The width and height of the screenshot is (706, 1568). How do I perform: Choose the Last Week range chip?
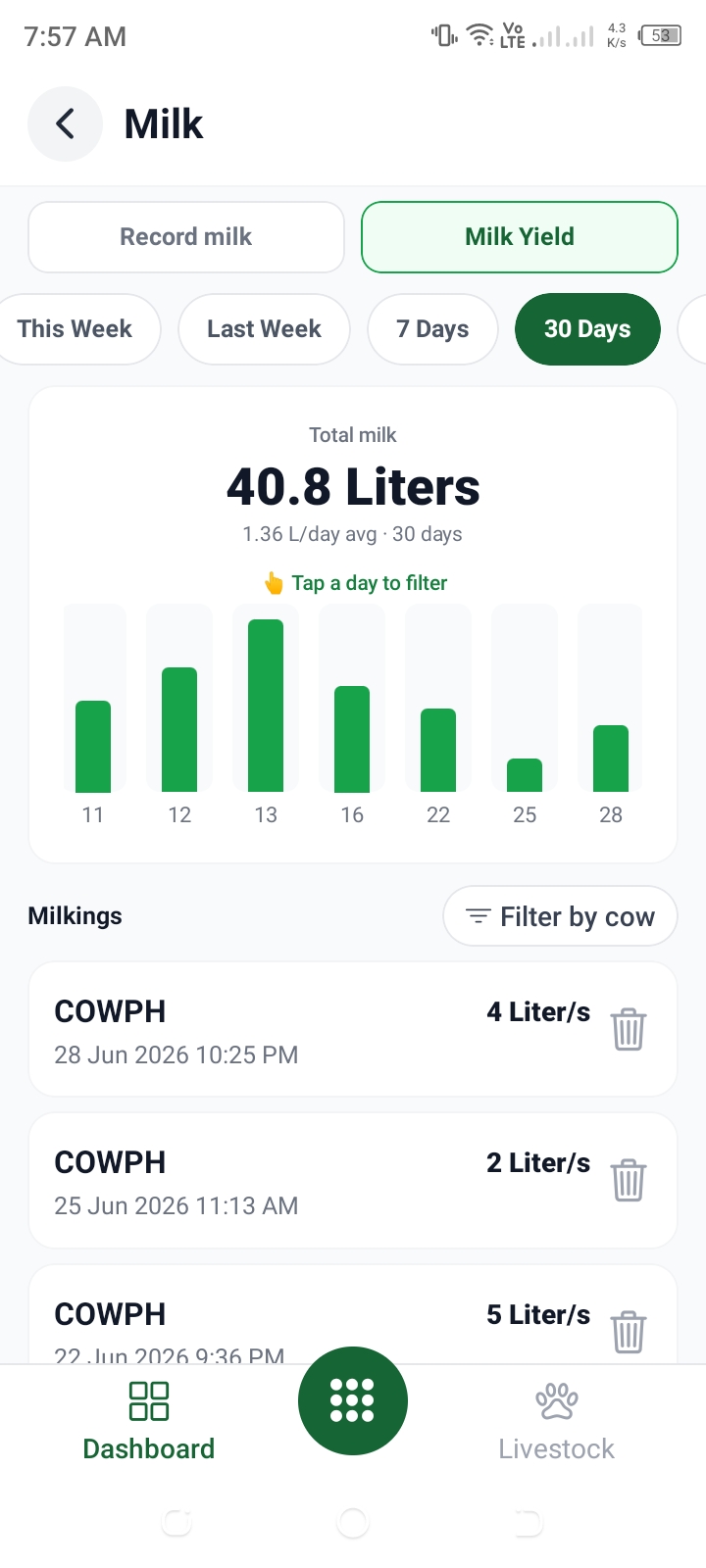click(264, 329)
